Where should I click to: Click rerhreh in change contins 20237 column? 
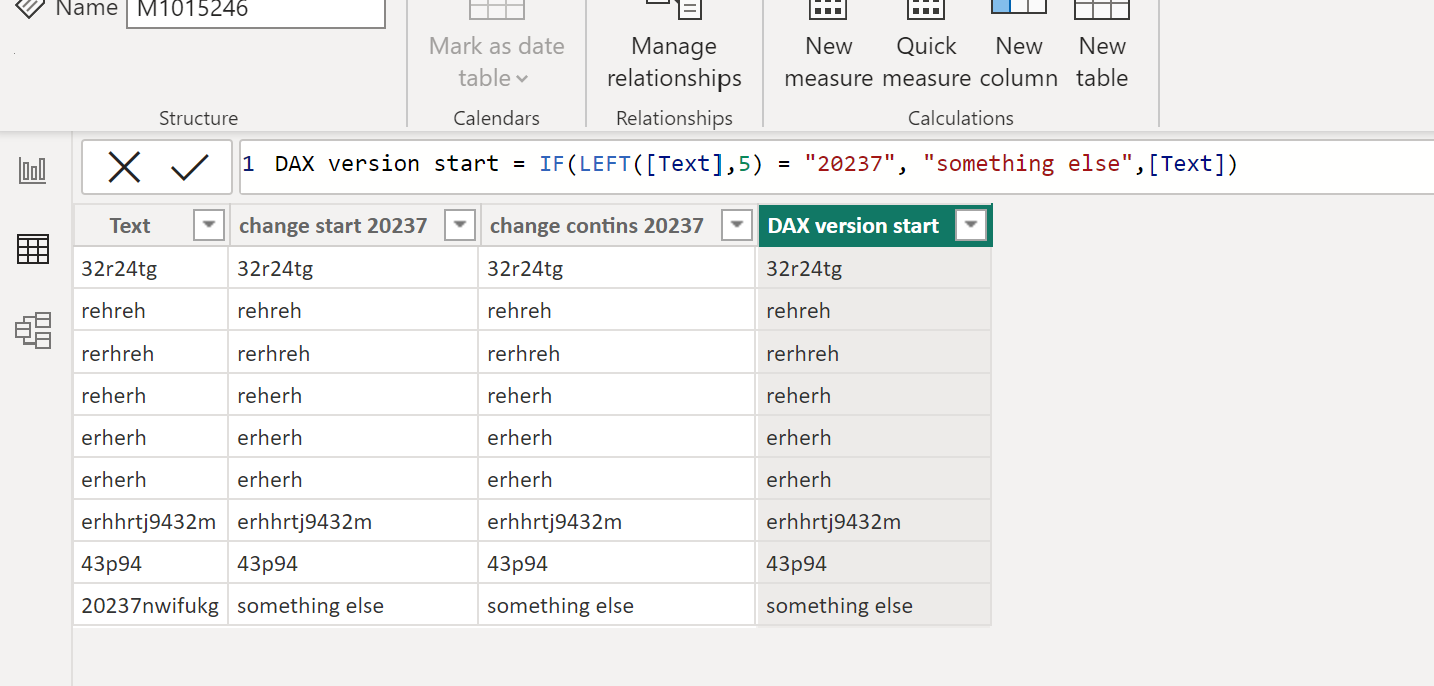pos(616,353)
